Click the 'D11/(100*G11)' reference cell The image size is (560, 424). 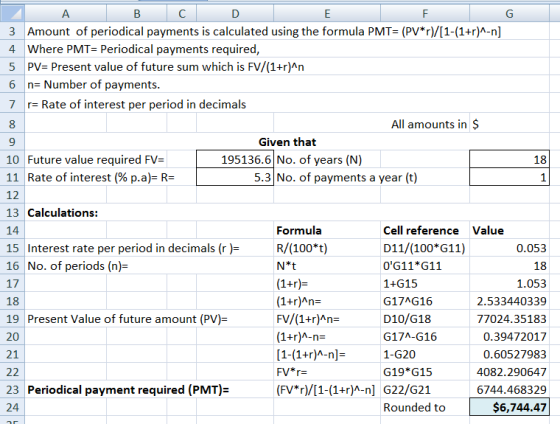(x=425, y=248)
